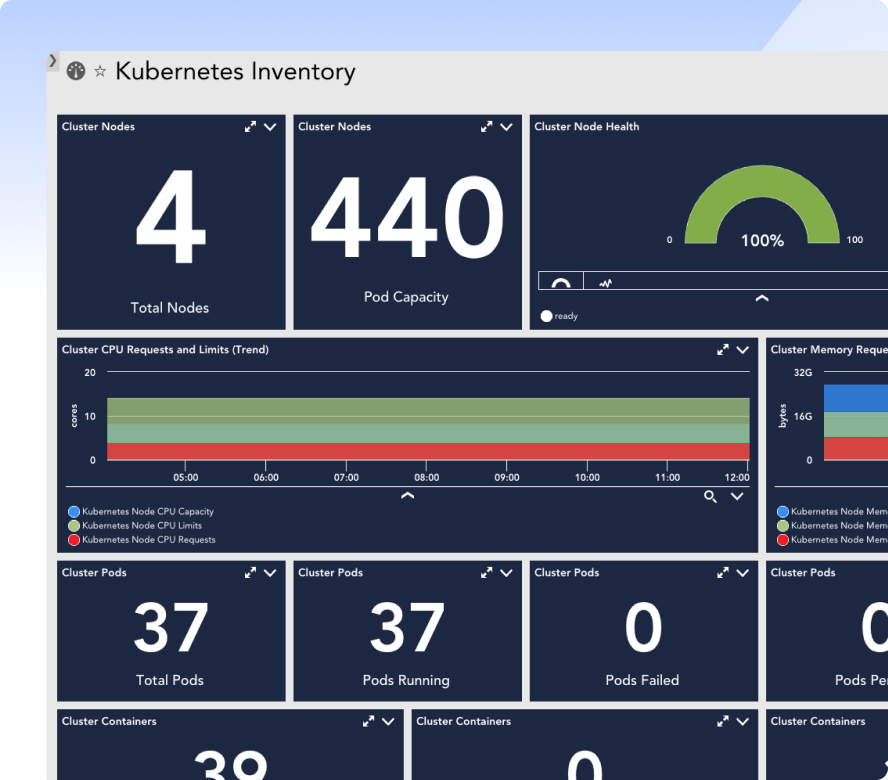Collapse the Cluster Node Health legend with the up chevron
This screenshot has width=888, height=780.
point(762,299)
